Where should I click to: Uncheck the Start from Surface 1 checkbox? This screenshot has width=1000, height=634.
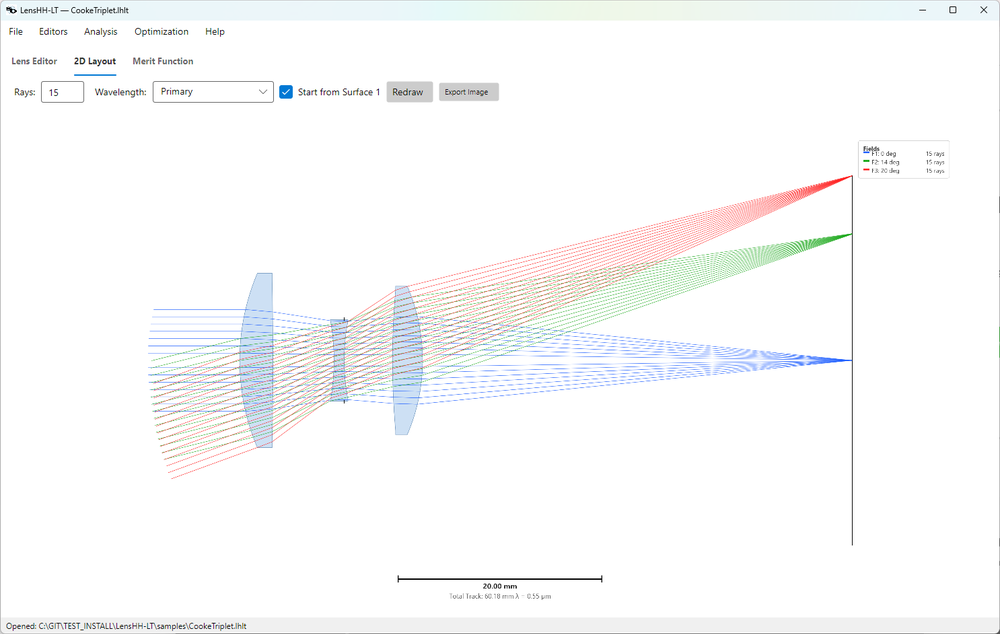(286, 92)
